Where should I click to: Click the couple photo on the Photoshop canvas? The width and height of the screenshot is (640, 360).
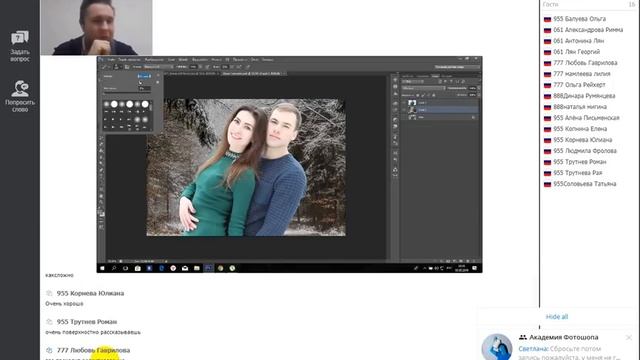(246, 167)
